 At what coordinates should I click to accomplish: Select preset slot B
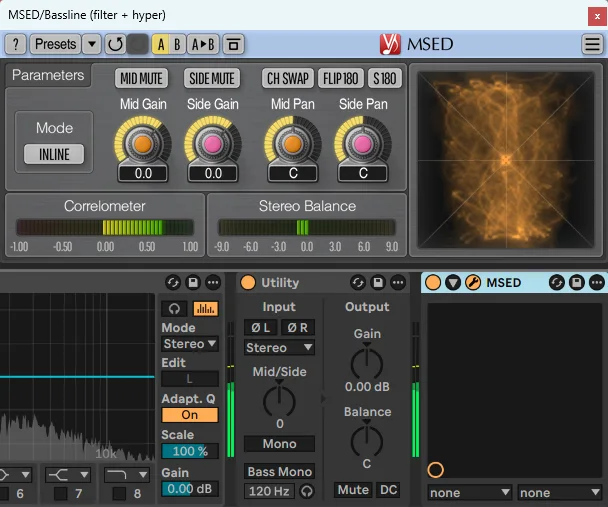click(177, 44)
